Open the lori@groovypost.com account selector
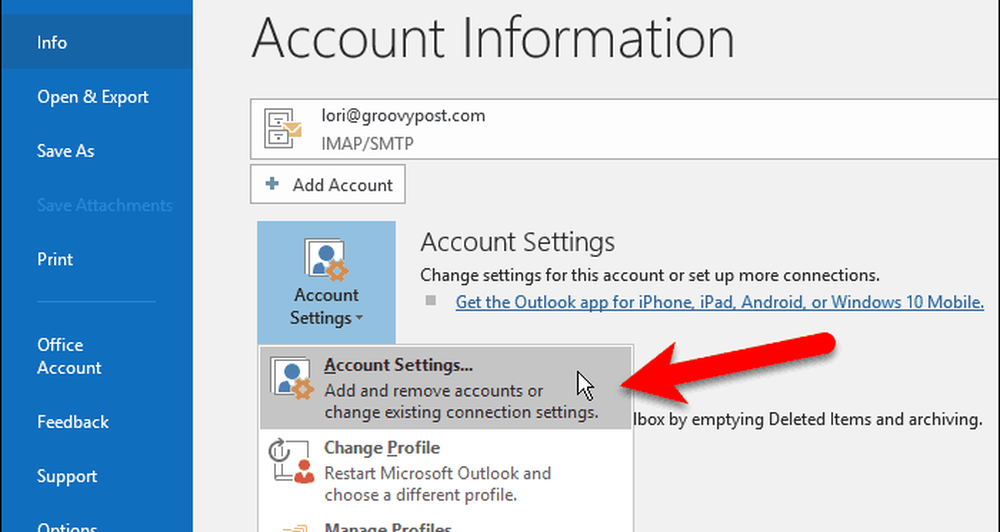Viewport: 1000px width, 532px height. pyautogui.click(x=620, y=130)
